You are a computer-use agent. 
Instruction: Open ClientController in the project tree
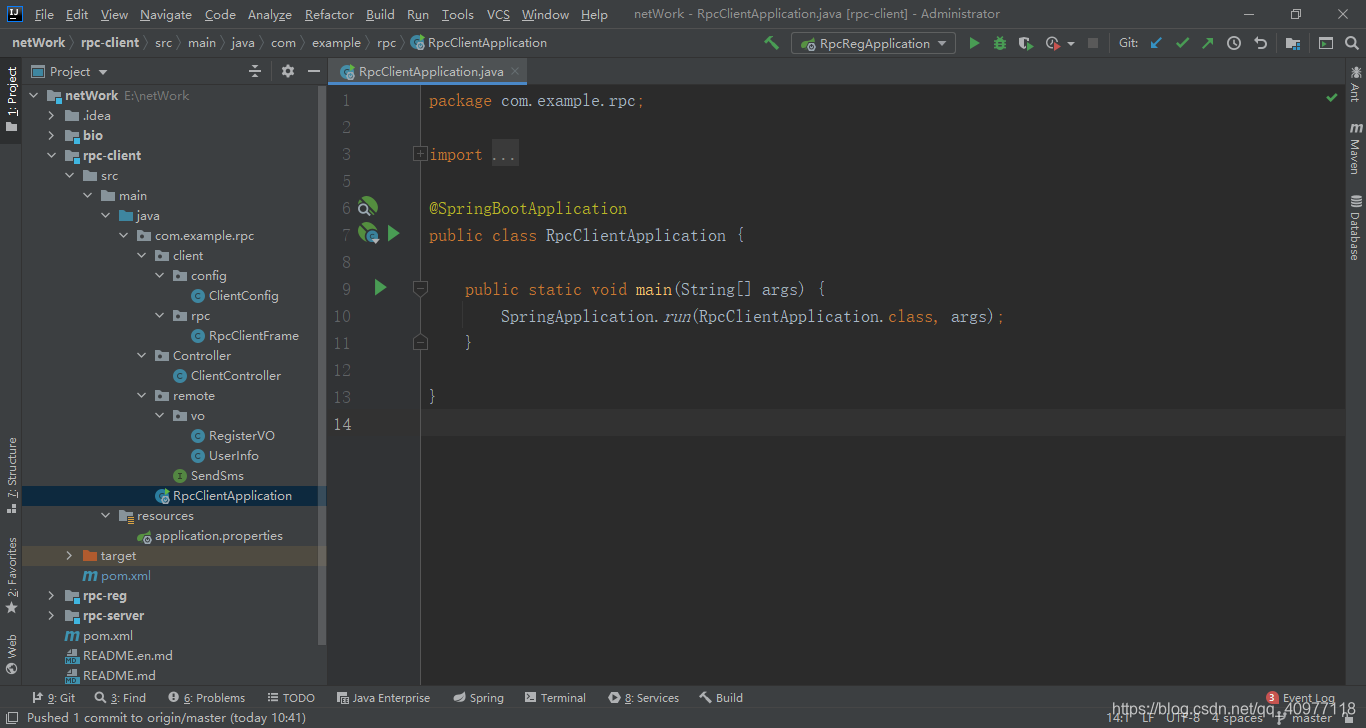[236, 376]
